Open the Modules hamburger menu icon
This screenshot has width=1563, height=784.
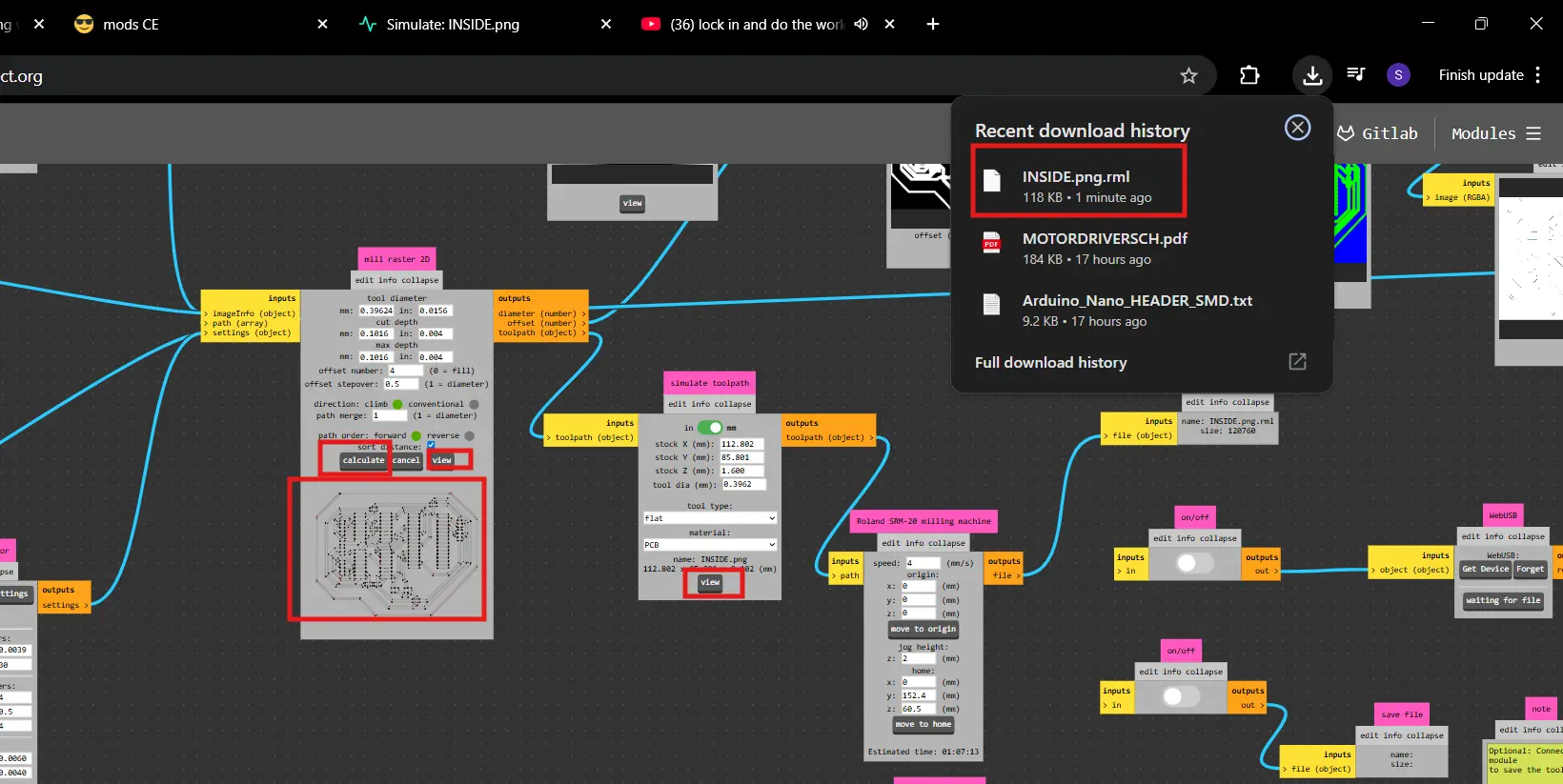pos(1533,133)
